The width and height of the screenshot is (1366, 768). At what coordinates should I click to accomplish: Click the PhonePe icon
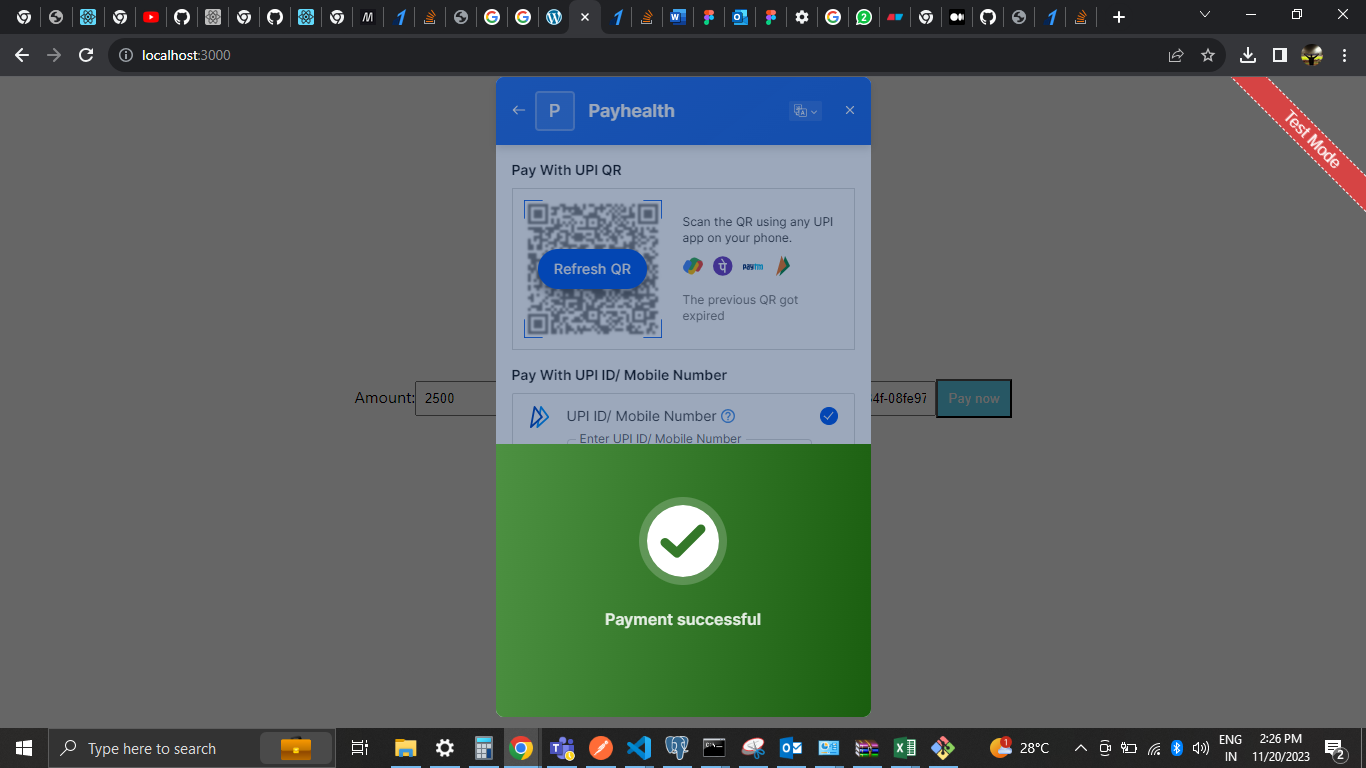(722, 266)
